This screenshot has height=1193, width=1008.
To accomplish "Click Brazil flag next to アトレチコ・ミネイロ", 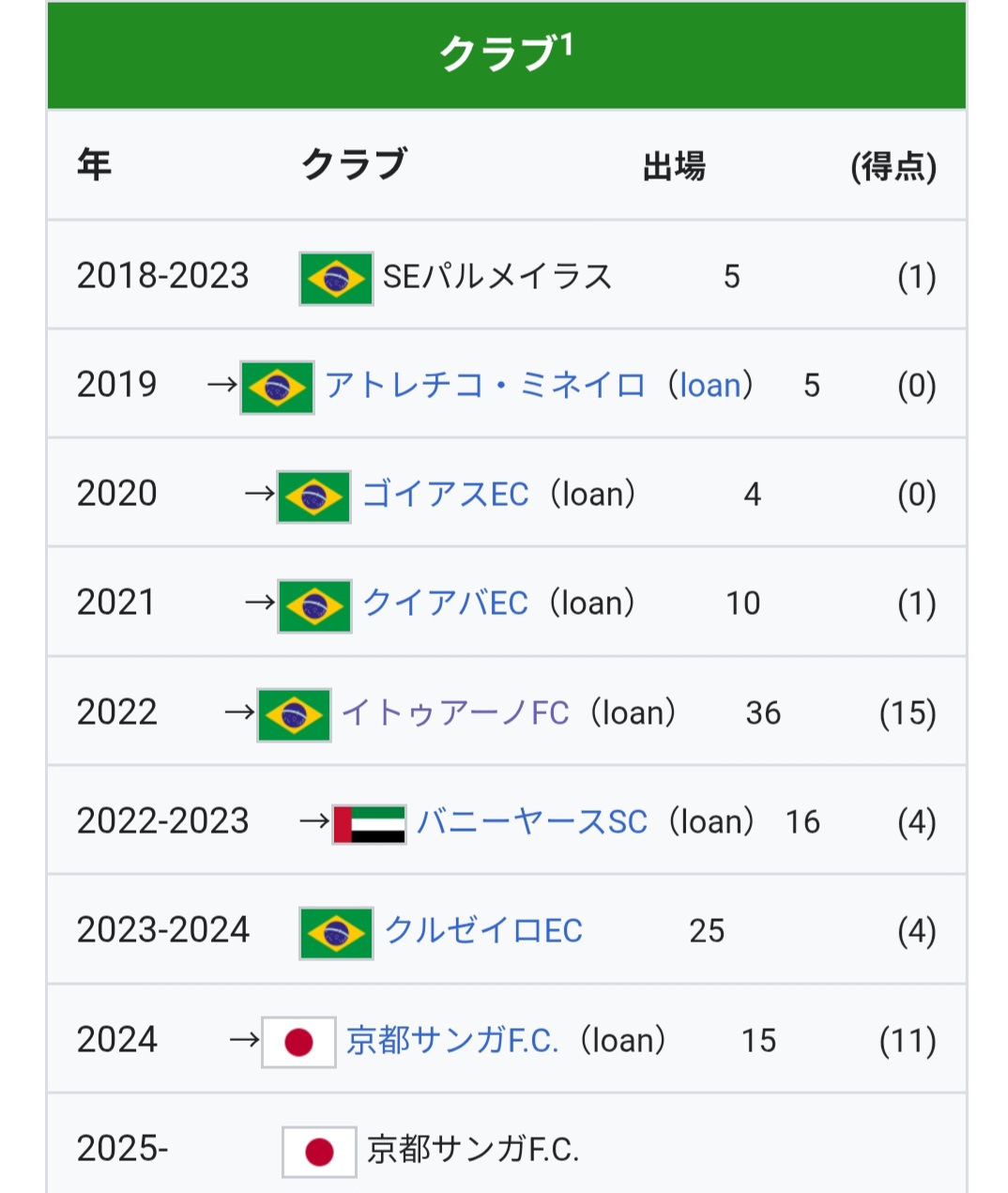I will 277,387.
